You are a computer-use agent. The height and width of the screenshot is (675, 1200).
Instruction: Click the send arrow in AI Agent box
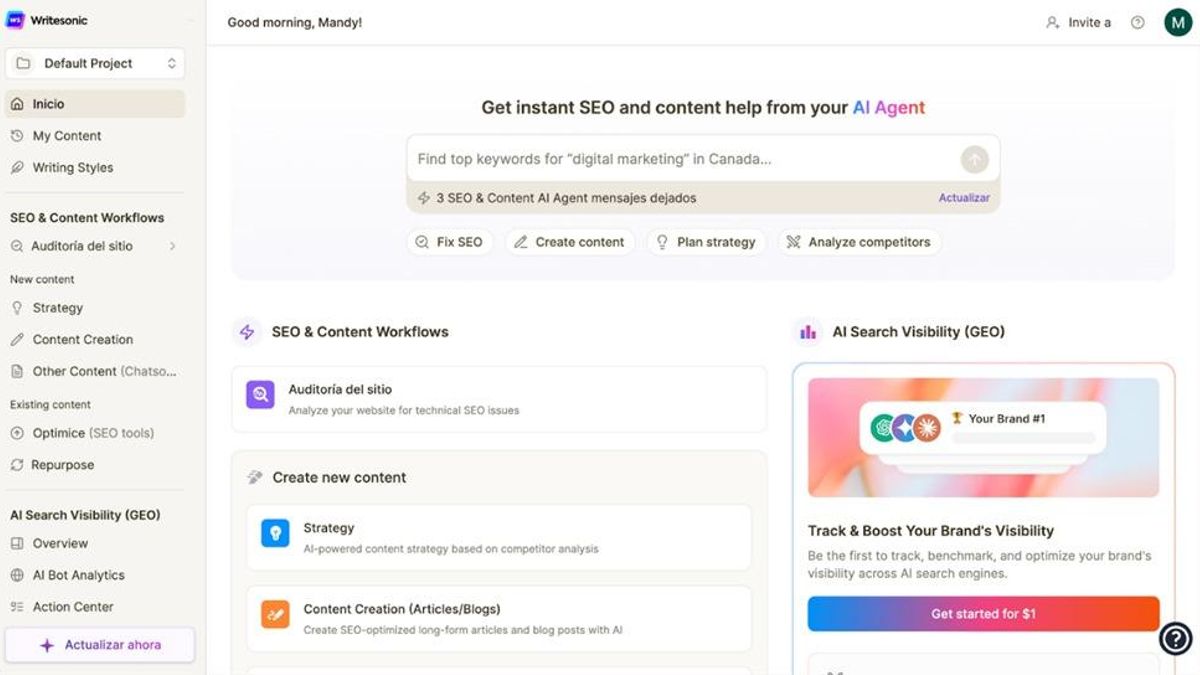click(974, 159)
